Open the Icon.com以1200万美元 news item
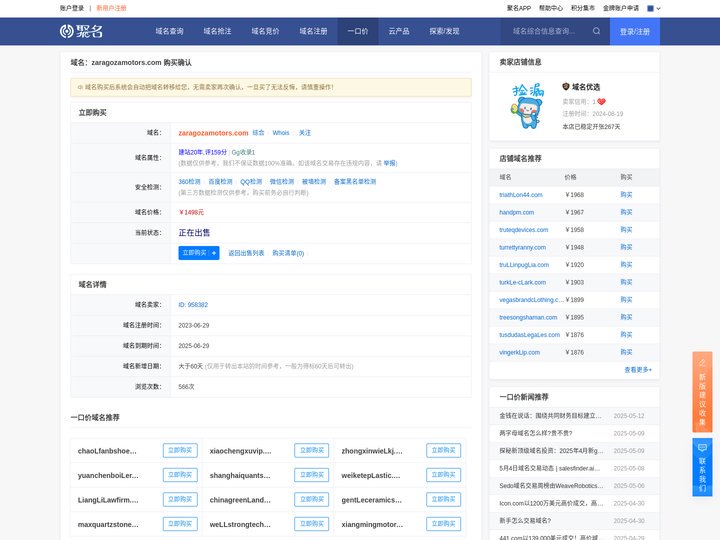720x540 pixels. [551, 503]
